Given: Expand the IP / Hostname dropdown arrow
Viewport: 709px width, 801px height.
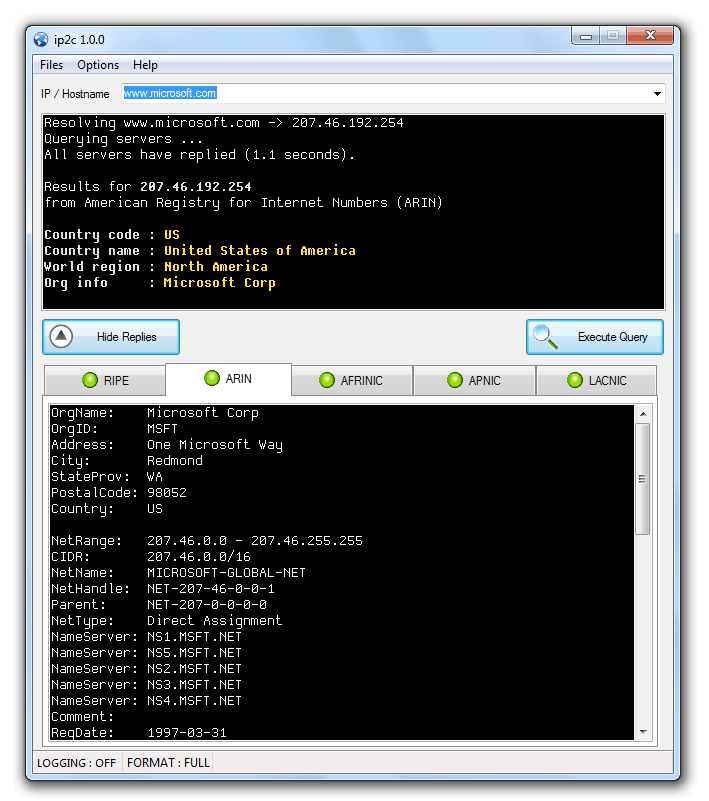Looking at the screenshot, I should coord(657,94).
